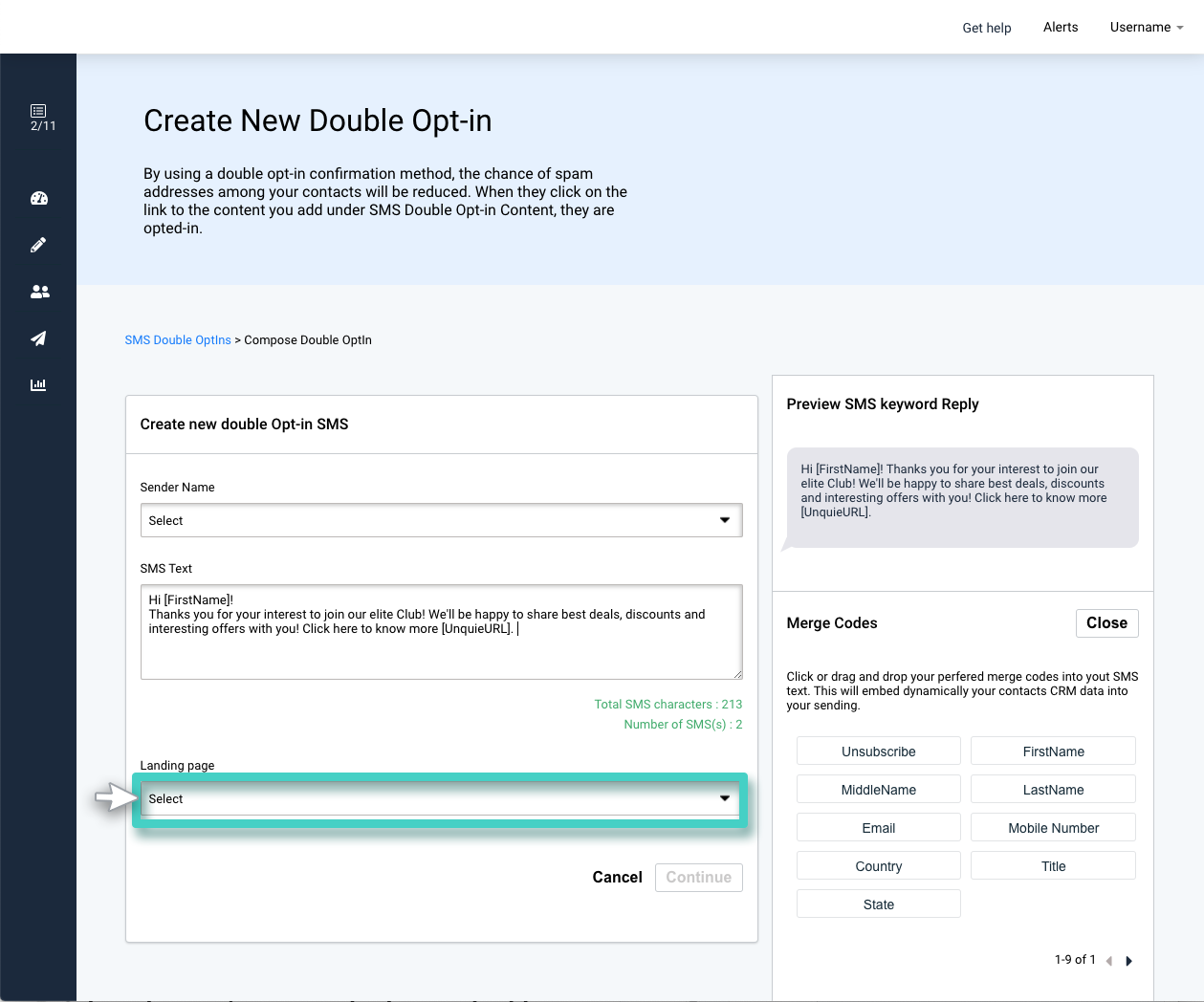Go to next merge codes page arrow
The height and width of the screenshot is (1002, 1204).
pyautogui.click(x=1129, y=961)
